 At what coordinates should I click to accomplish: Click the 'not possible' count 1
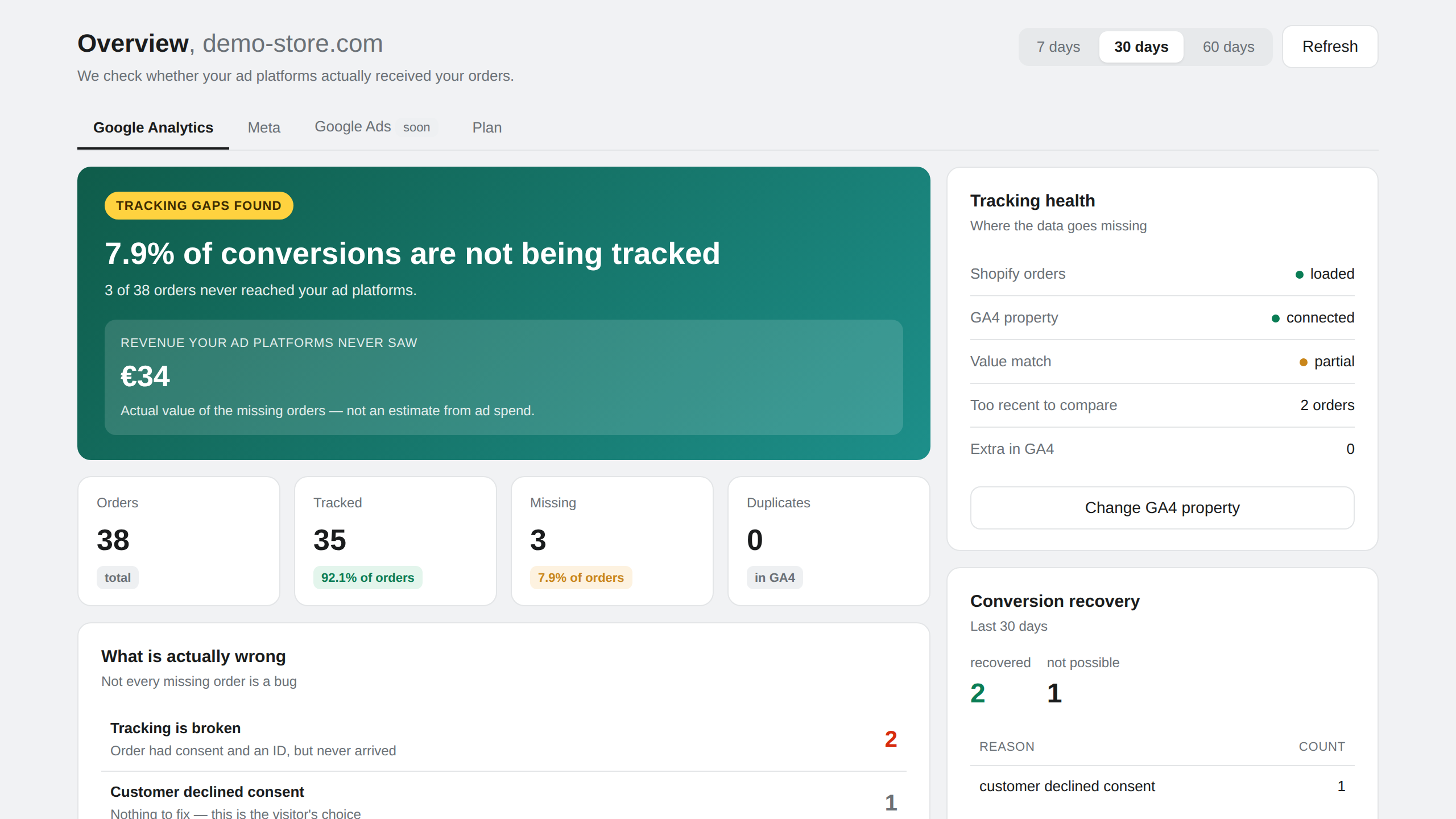point(1054,693)
